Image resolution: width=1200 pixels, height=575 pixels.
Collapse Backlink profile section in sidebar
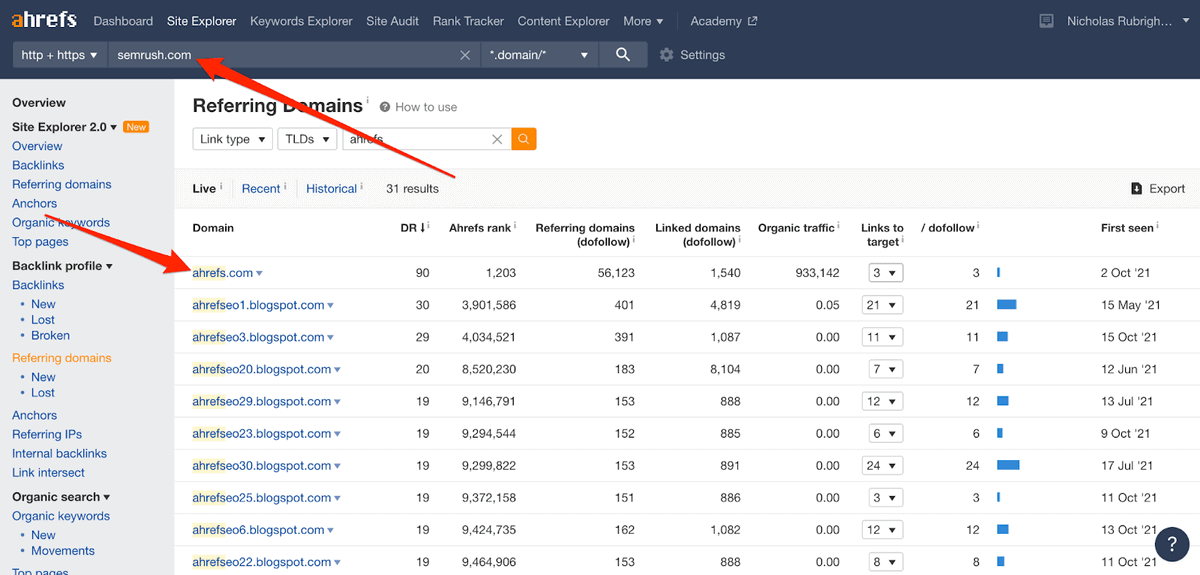coord(62,266)
